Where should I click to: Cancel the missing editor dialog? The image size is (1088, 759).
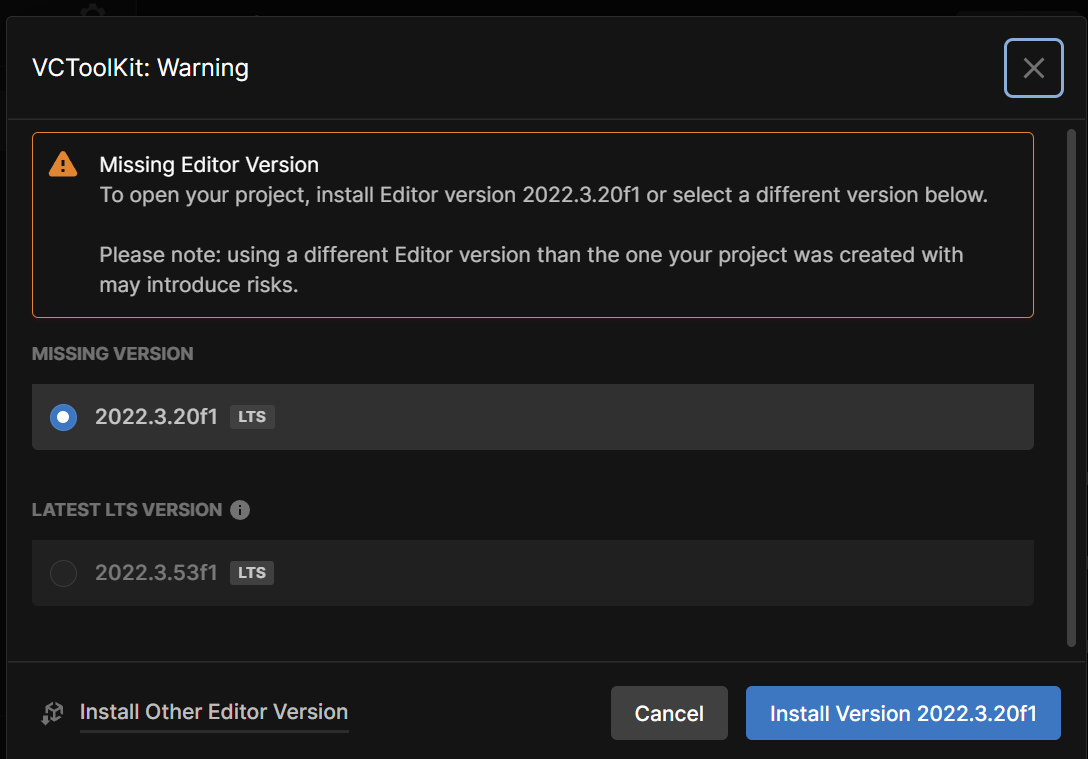click(669, 713)
